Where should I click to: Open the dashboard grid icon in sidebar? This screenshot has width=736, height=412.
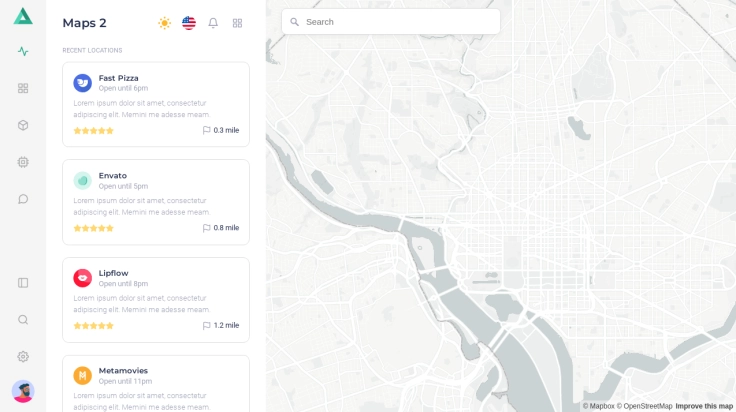coord(23,88)
